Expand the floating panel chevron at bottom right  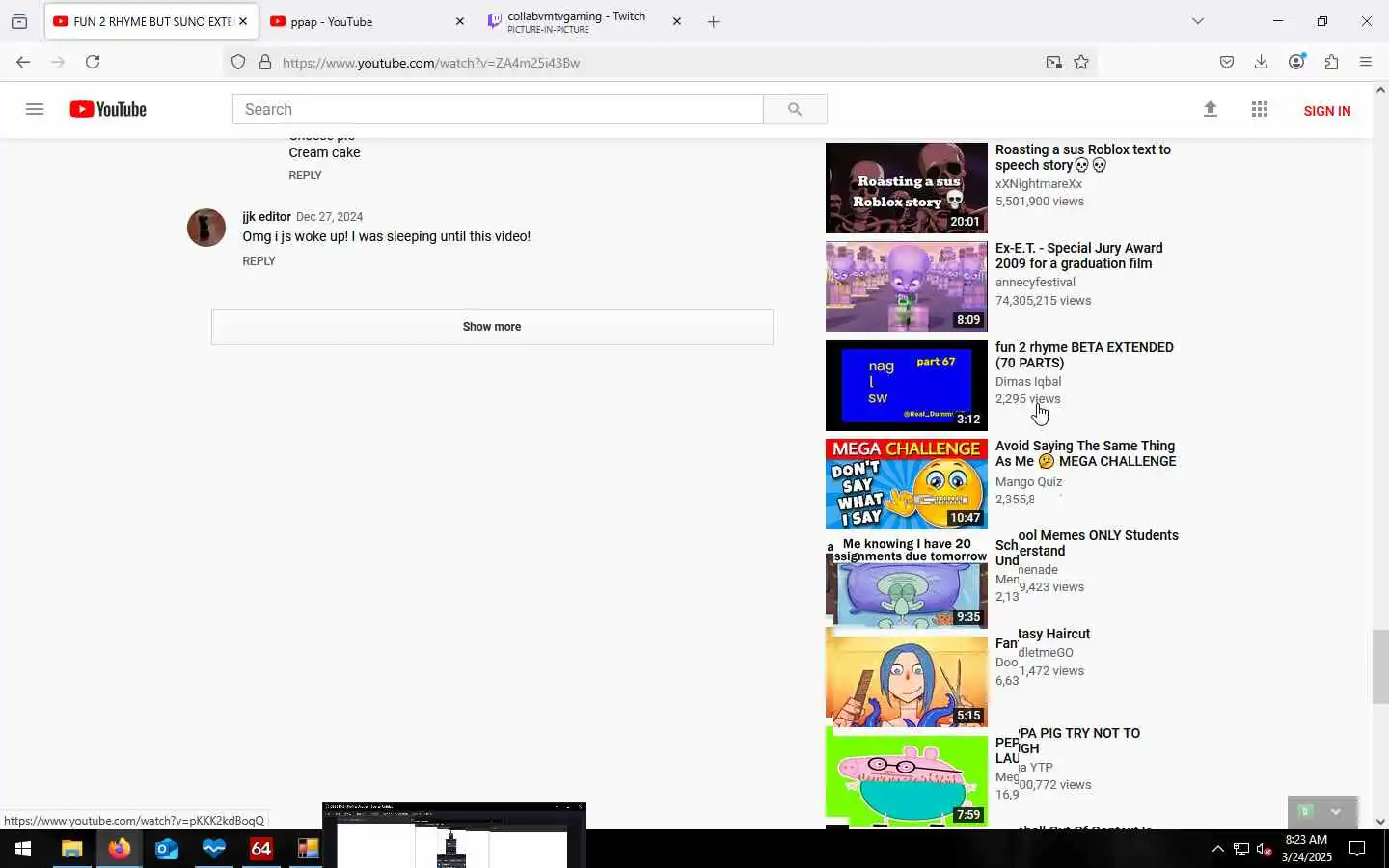[x=1336, y=812]
